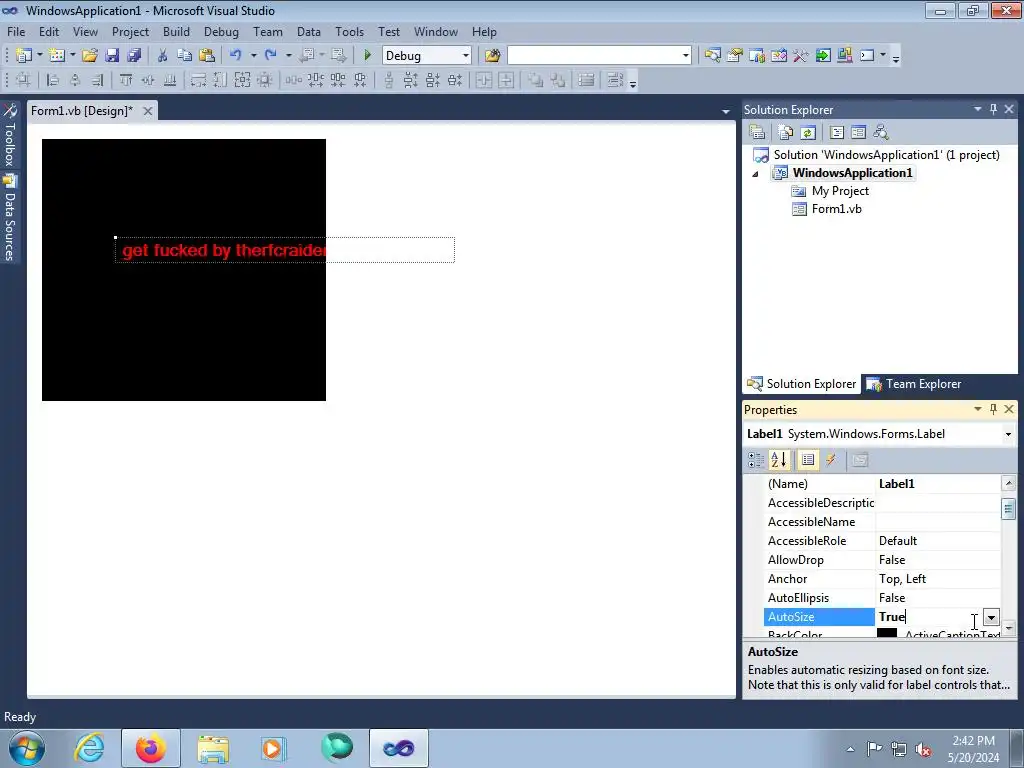Viewport: 1024px width, 768px height.
Task: Open the Project menu
Action: pyautogui.click(x=130, y=31)
